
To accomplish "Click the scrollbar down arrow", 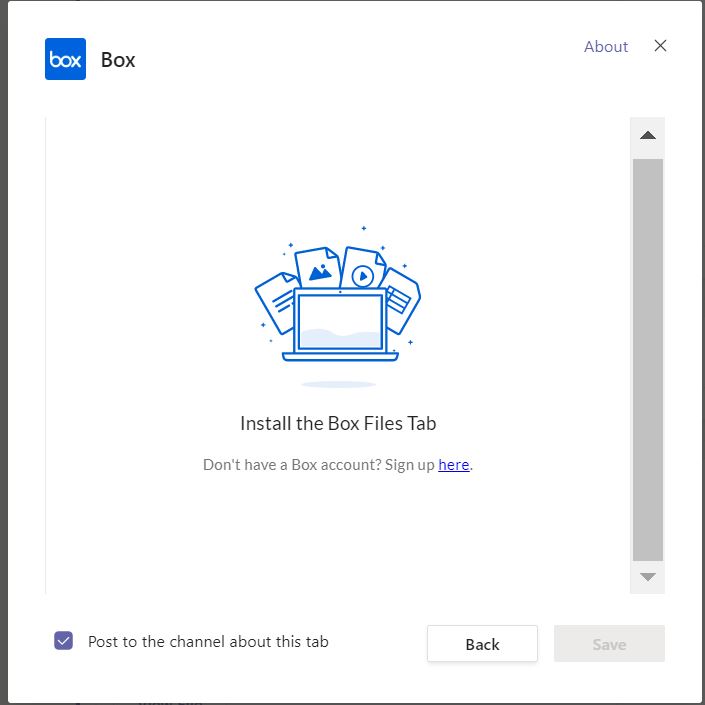I will click(647, 577).
